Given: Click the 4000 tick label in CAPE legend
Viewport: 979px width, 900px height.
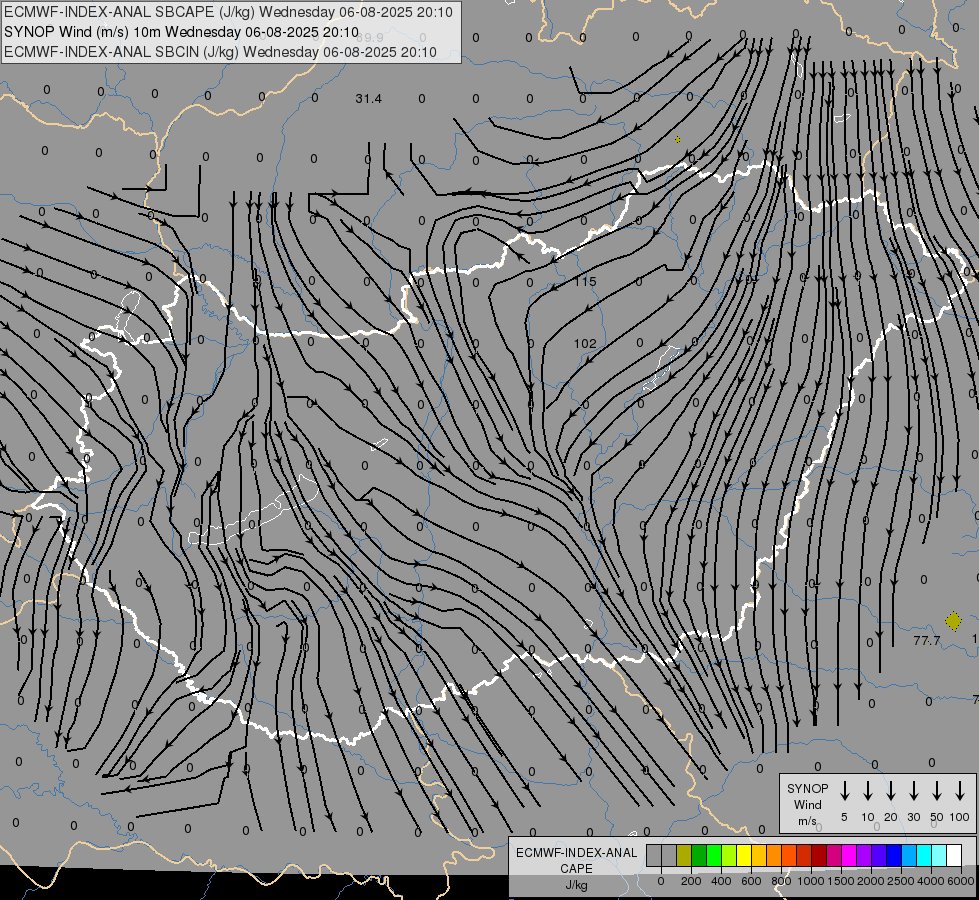Looking at the screenshot, I should [931, 881].
